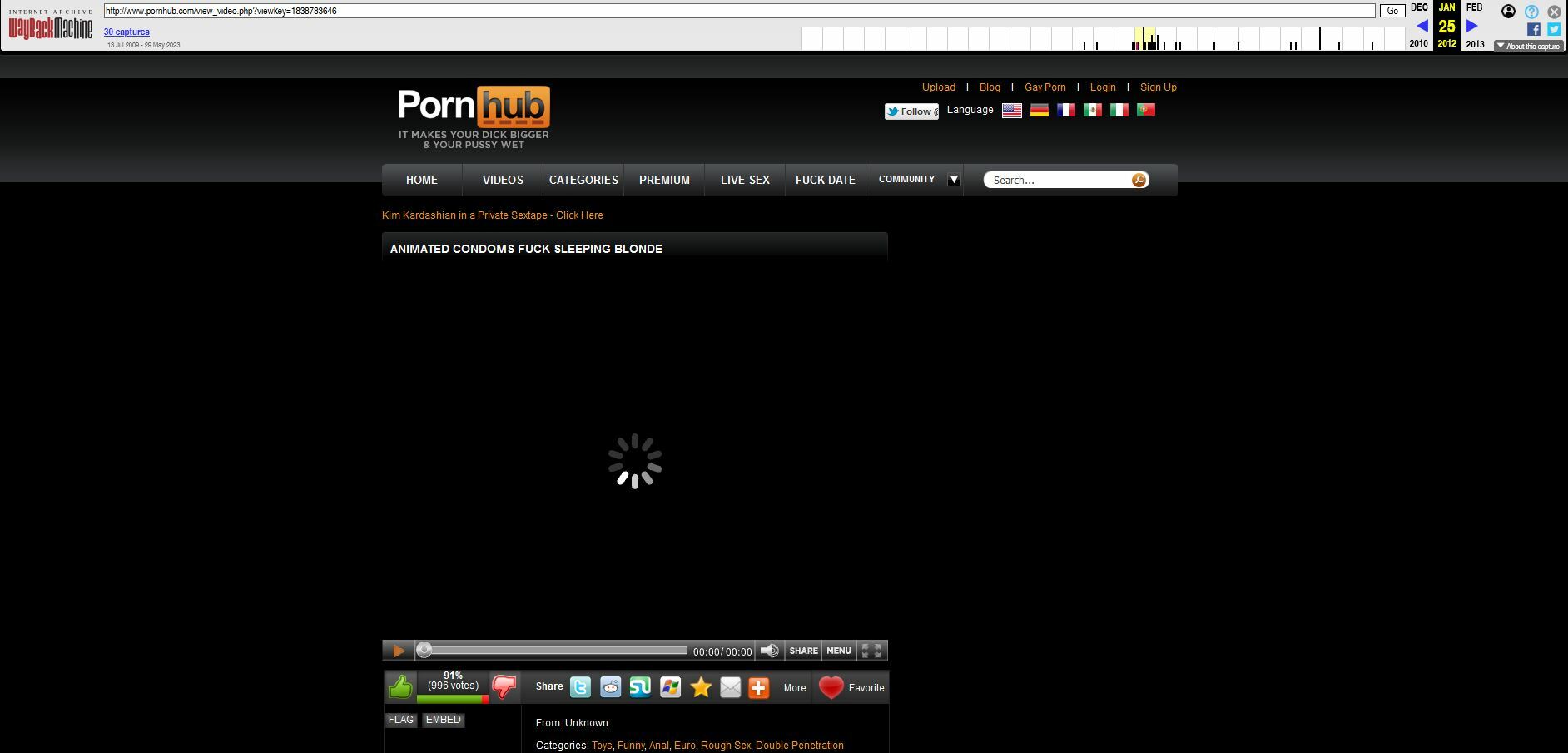Select the US flag language
1568x753 pixels.
point(1012,111)
